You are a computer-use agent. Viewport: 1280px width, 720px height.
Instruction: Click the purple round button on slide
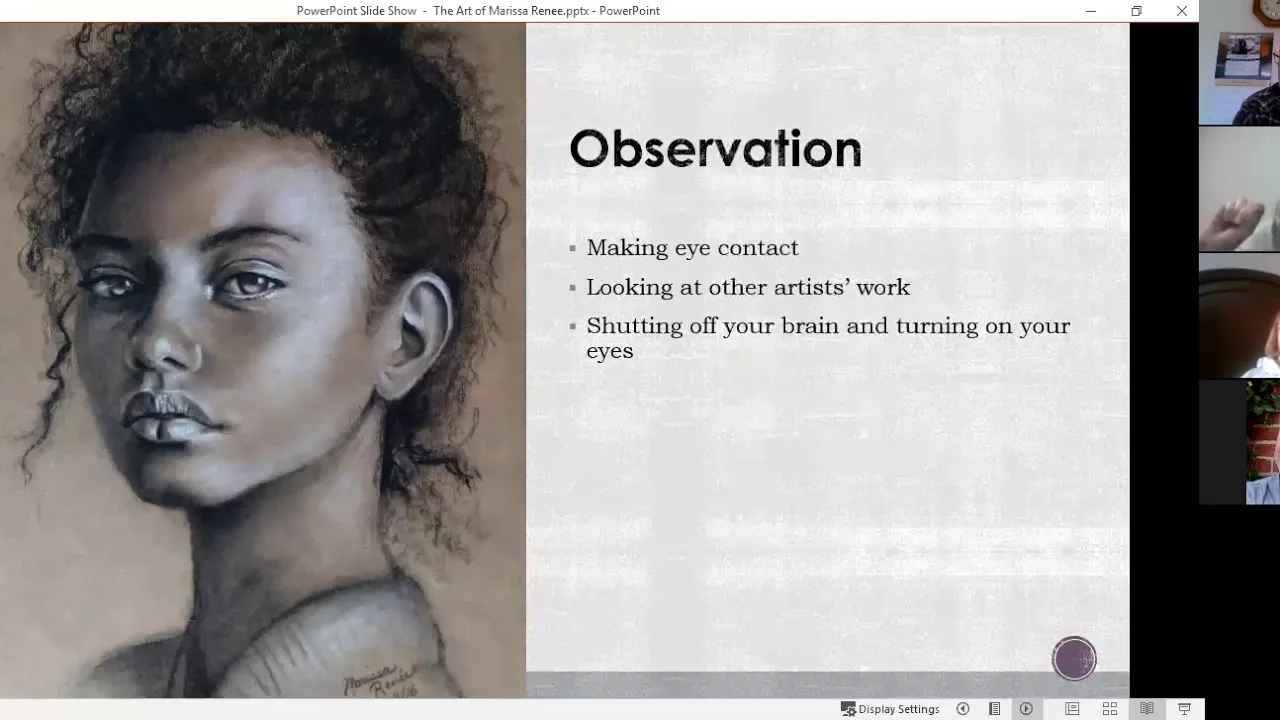point(1074,659)
